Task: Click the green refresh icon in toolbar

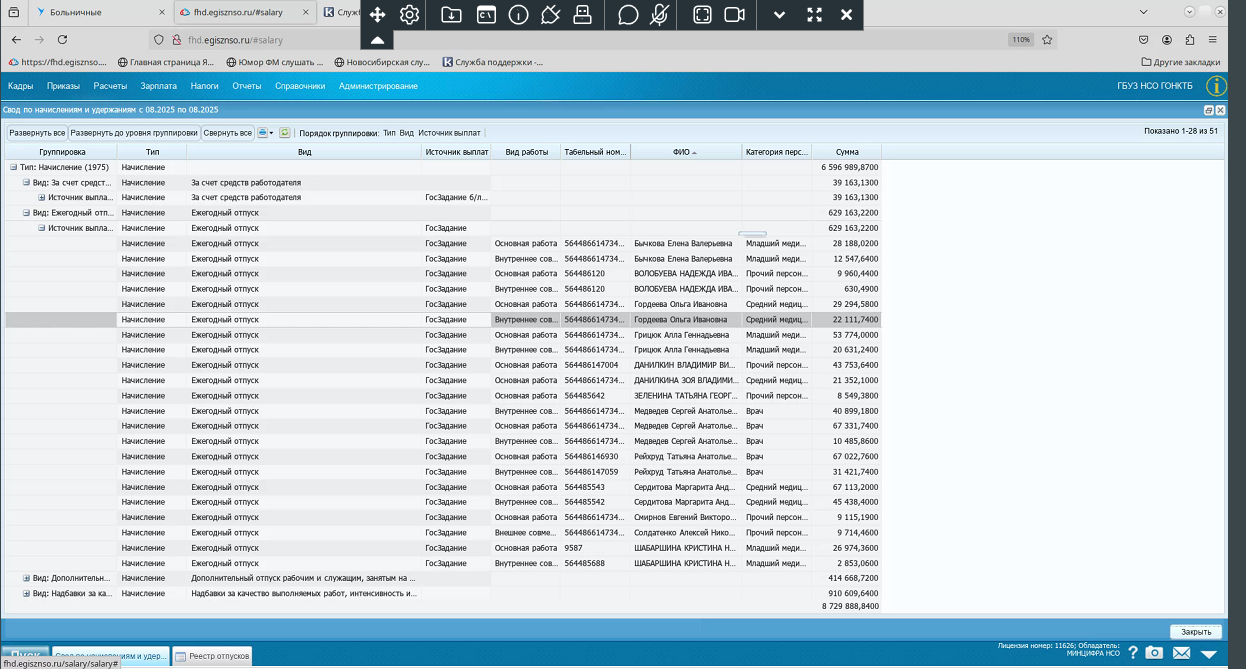Action: click(285, 132)
